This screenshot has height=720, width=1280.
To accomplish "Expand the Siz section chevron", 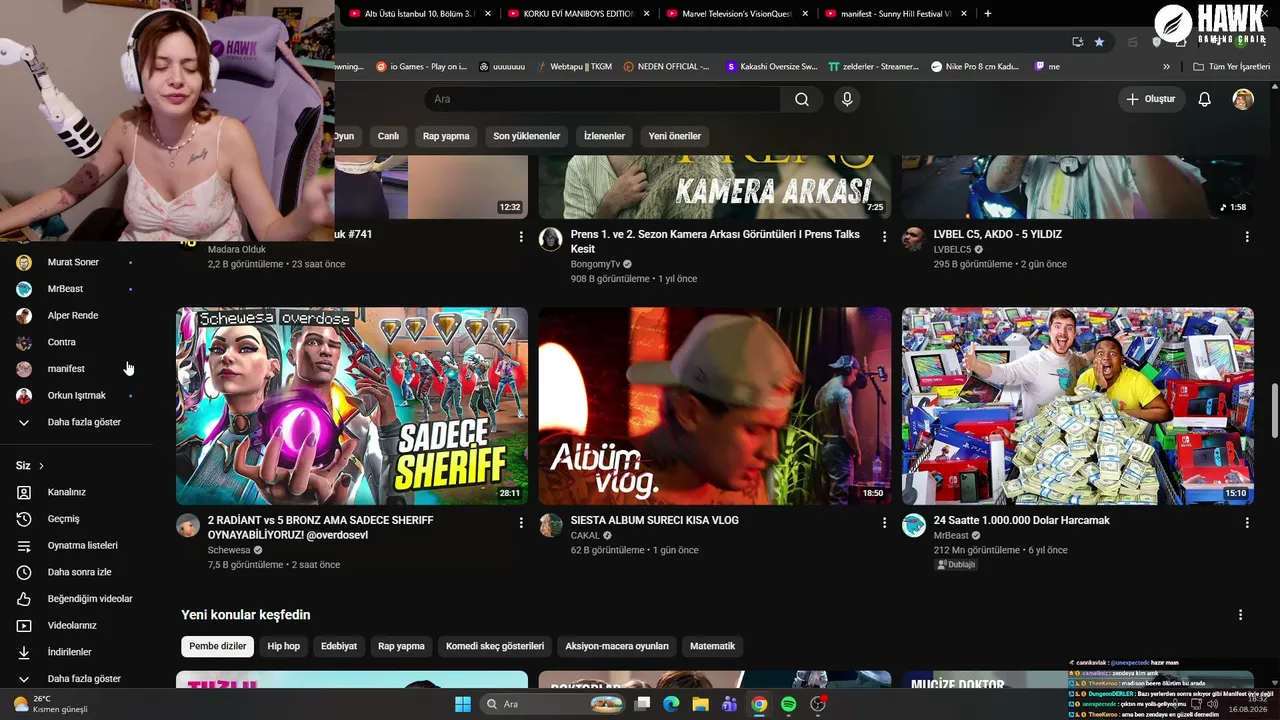I will coord(41,466).
